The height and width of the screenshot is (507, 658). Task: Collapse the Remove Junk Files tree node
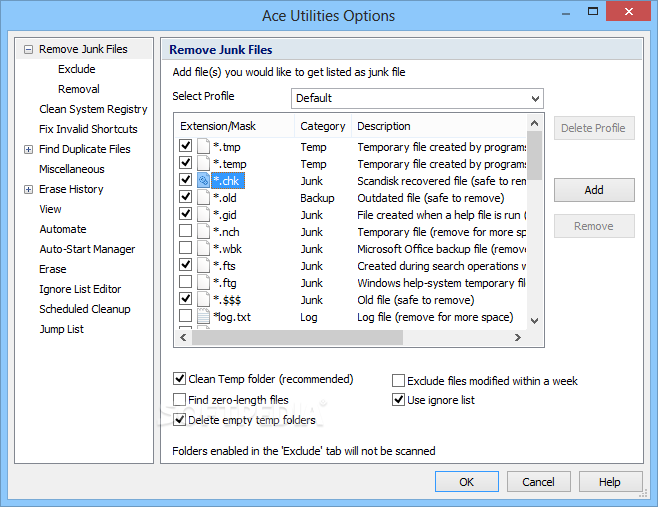29,50
